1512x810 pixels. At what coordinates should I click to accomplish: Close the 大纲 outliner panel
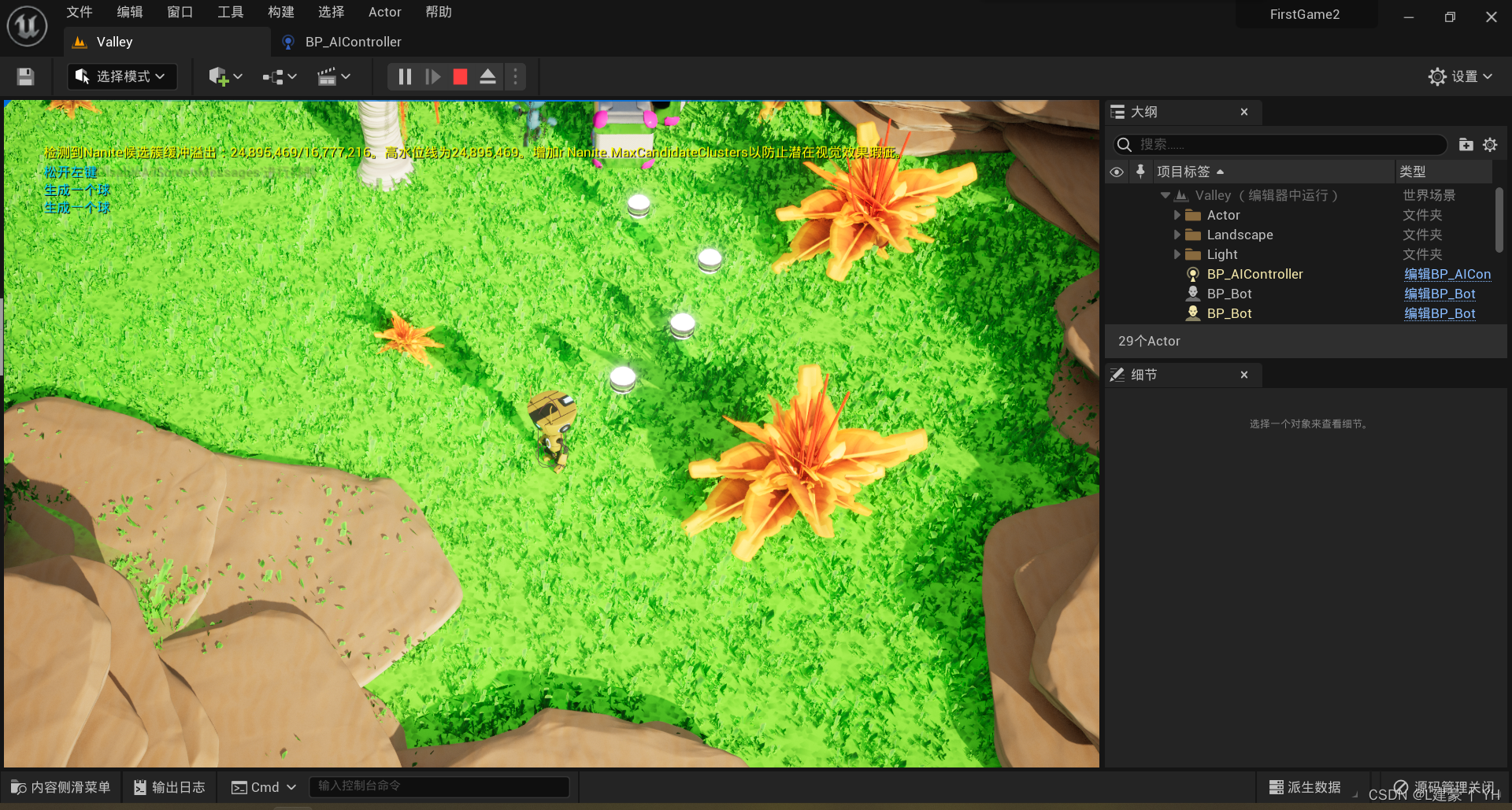1244,112
